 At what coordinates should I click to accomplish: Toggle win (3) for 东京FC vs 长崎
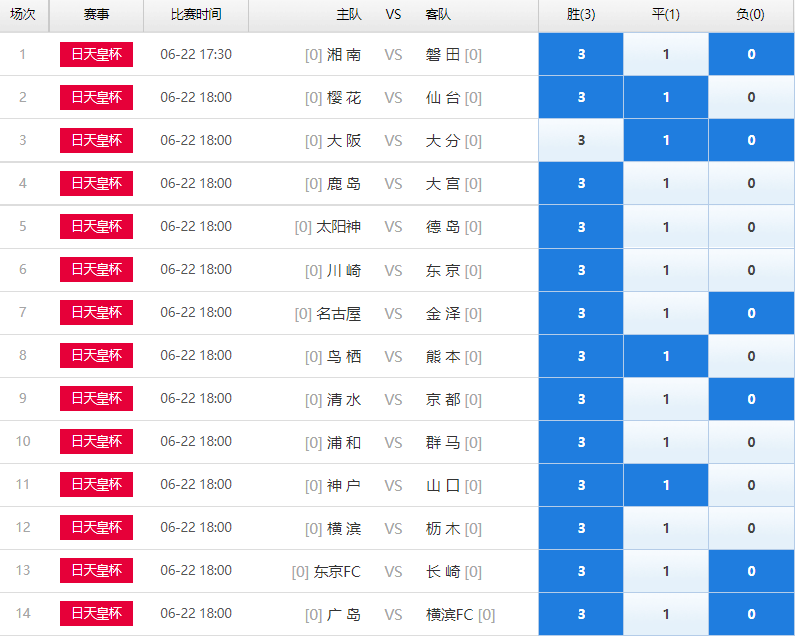[x=581, y=572]
